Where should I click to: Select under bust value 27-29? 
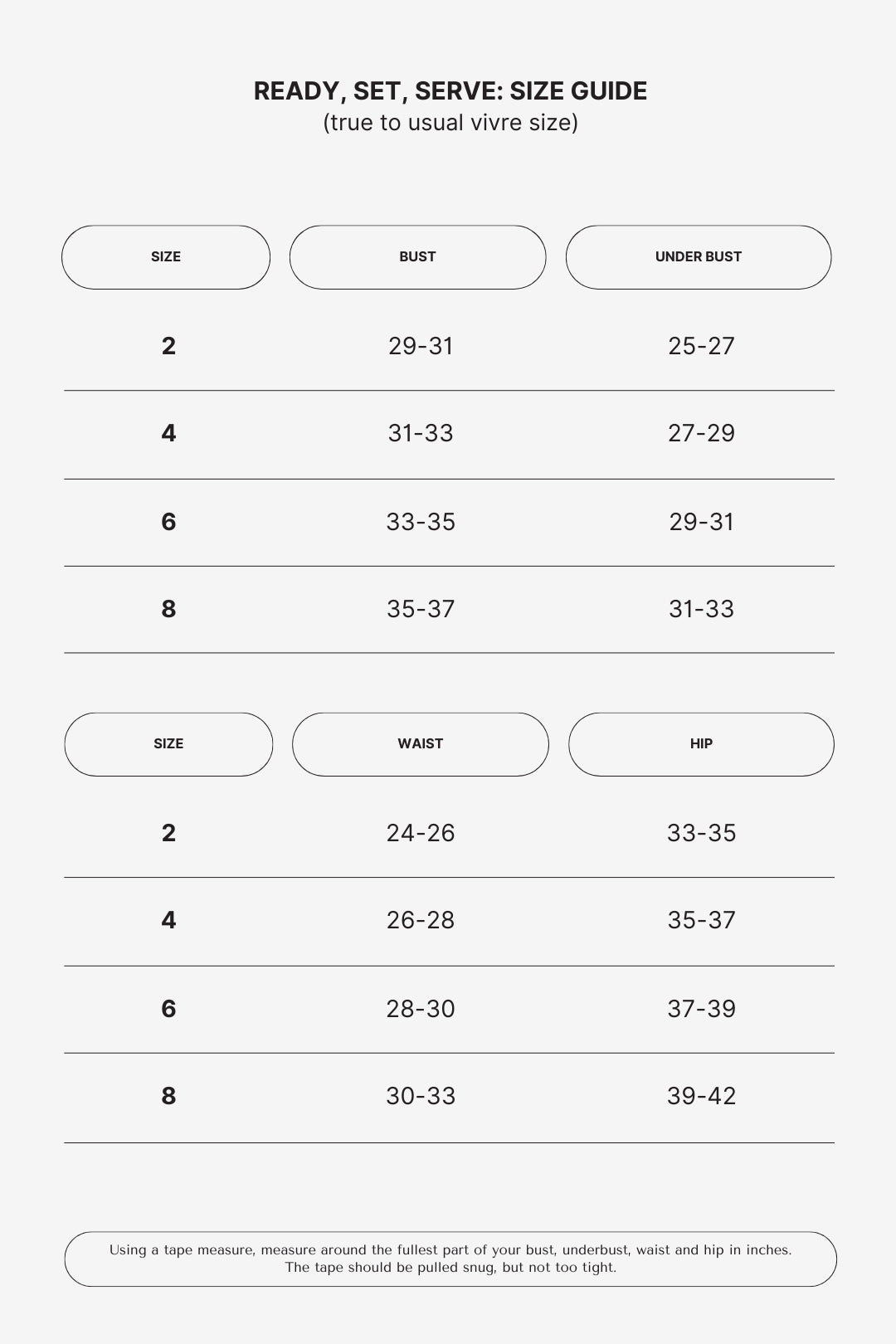click(x=701, y=433)
